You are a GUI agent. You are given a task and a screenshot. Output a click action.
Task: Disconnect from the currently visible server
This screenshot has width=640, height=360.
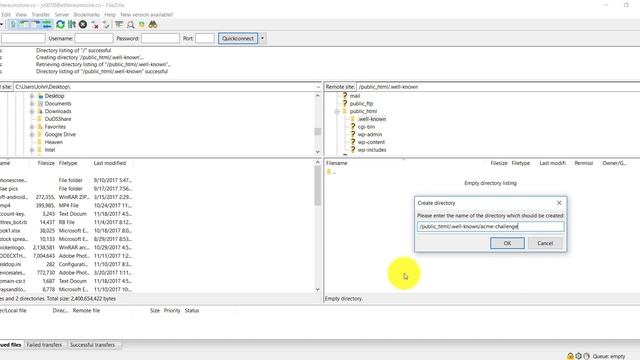tap(95, 24)
